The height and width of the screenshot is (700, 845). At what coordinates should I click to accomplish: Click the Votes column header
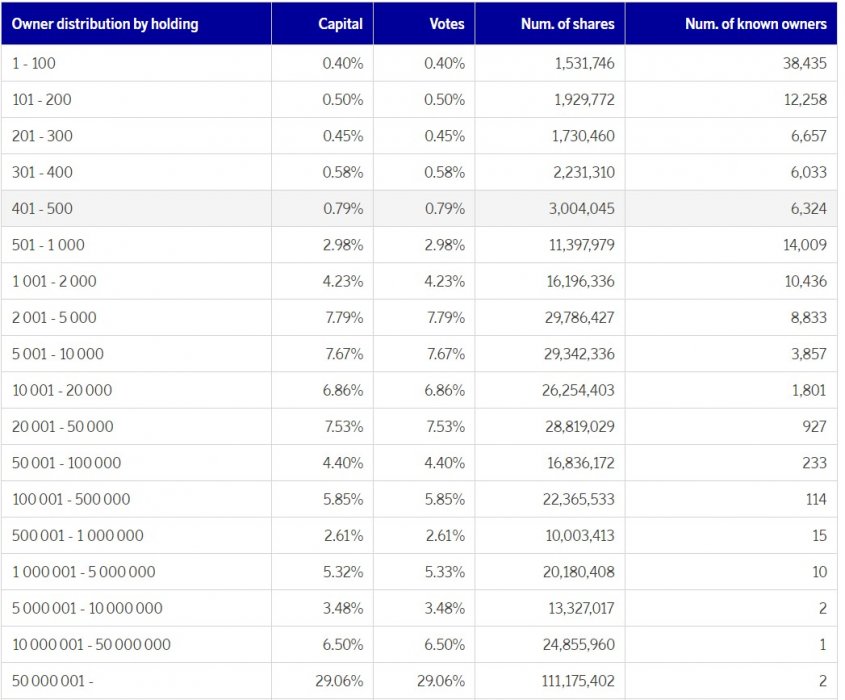point(446,24)
